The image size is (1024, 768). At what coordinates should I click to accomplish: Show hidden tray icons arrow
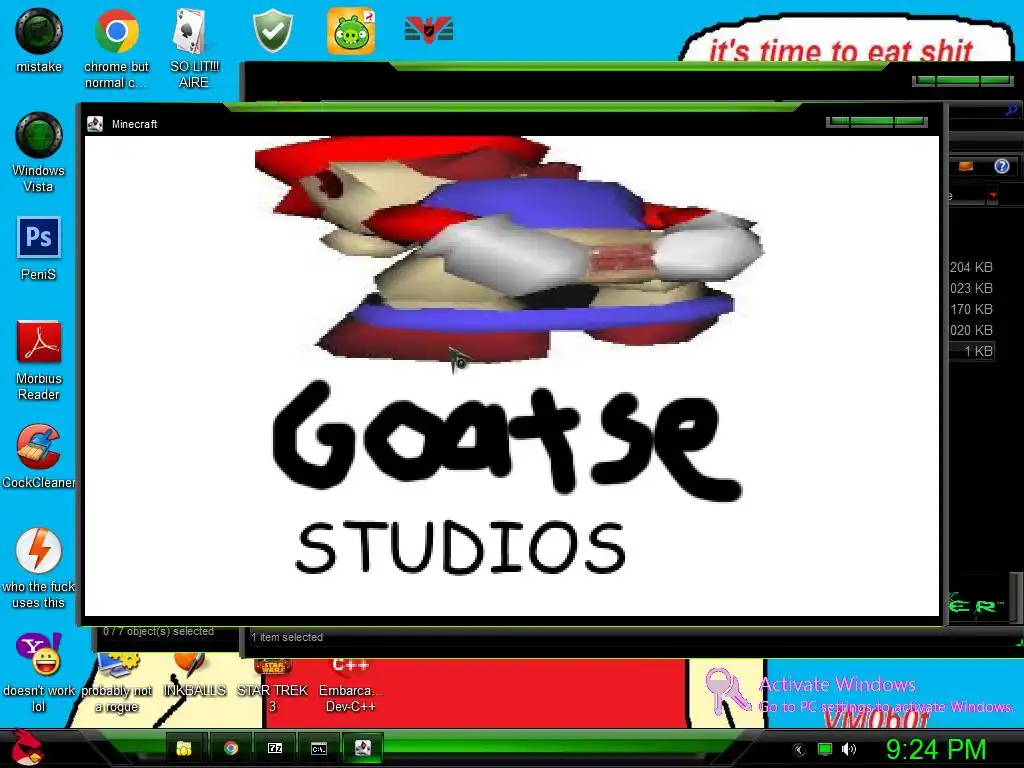click(x=798, y=750)
